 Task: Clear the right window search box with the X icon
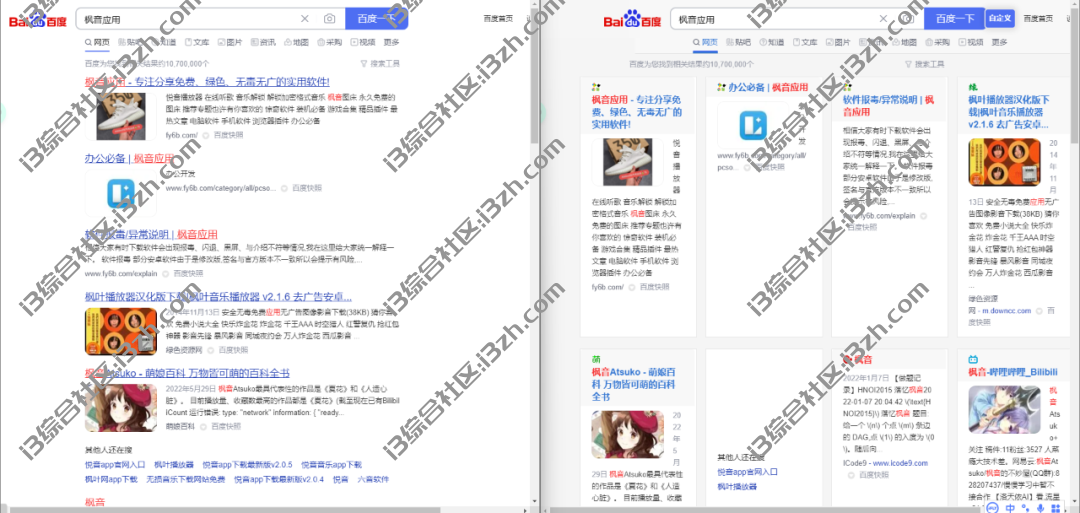(x=884, y=19)
